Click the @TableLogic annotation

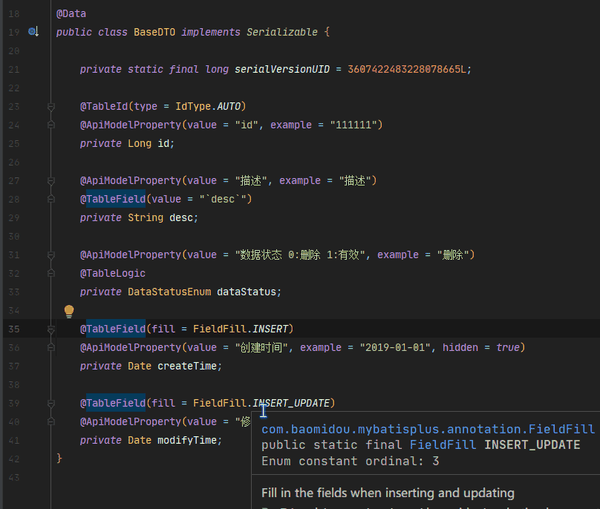point(112,274)
